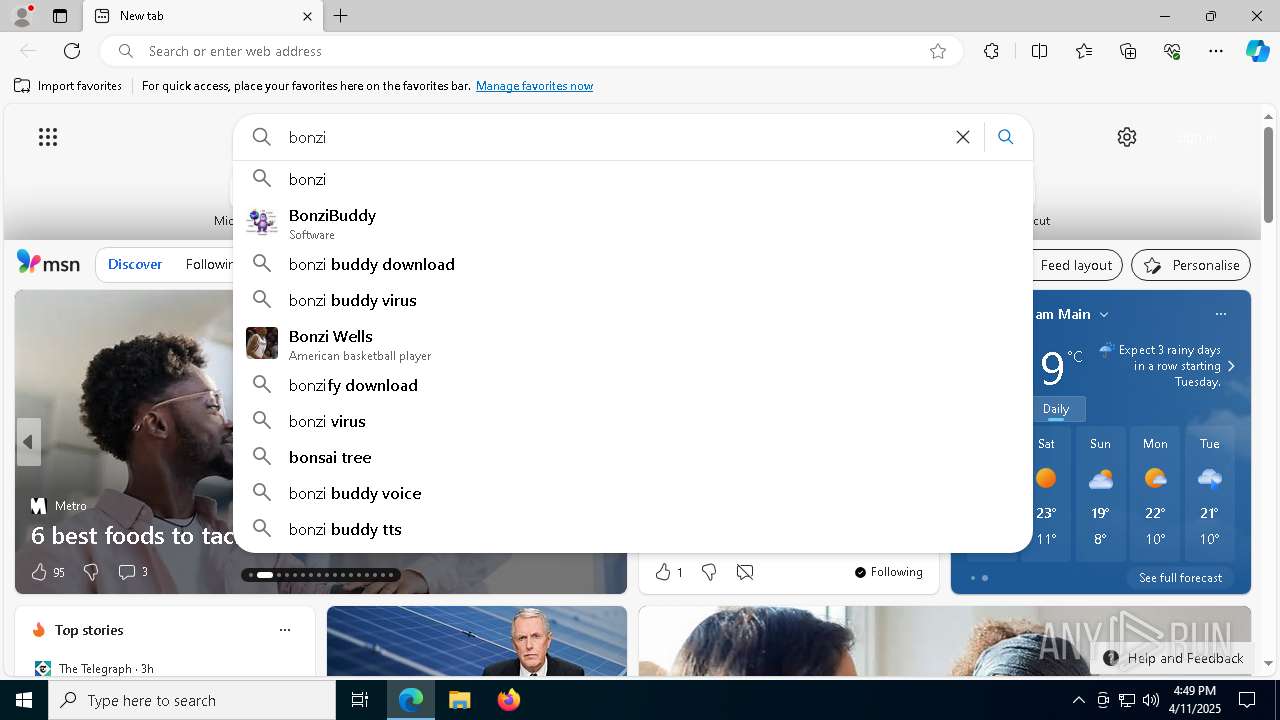Open Top stories more options

(x=285, y=630)
